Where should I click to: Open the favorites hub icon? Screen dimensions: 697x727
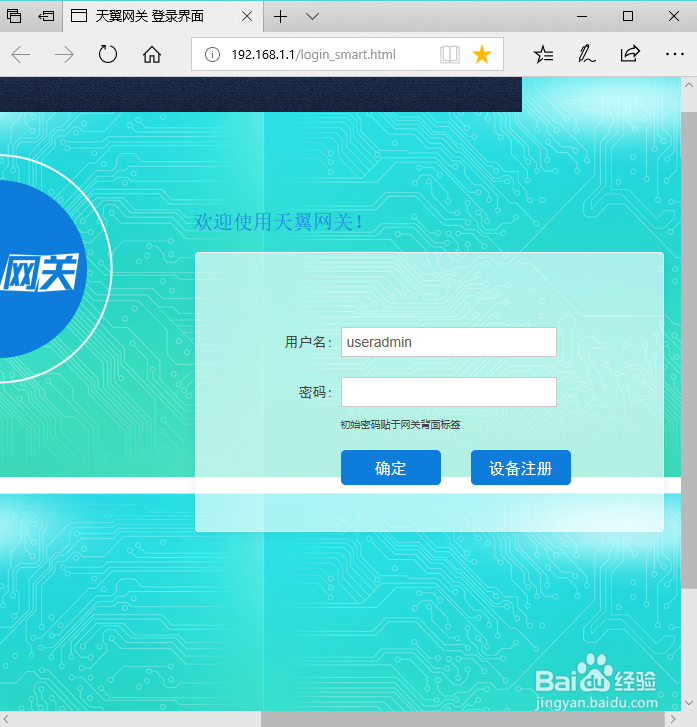pyautogui.click(x=543, y=54)
